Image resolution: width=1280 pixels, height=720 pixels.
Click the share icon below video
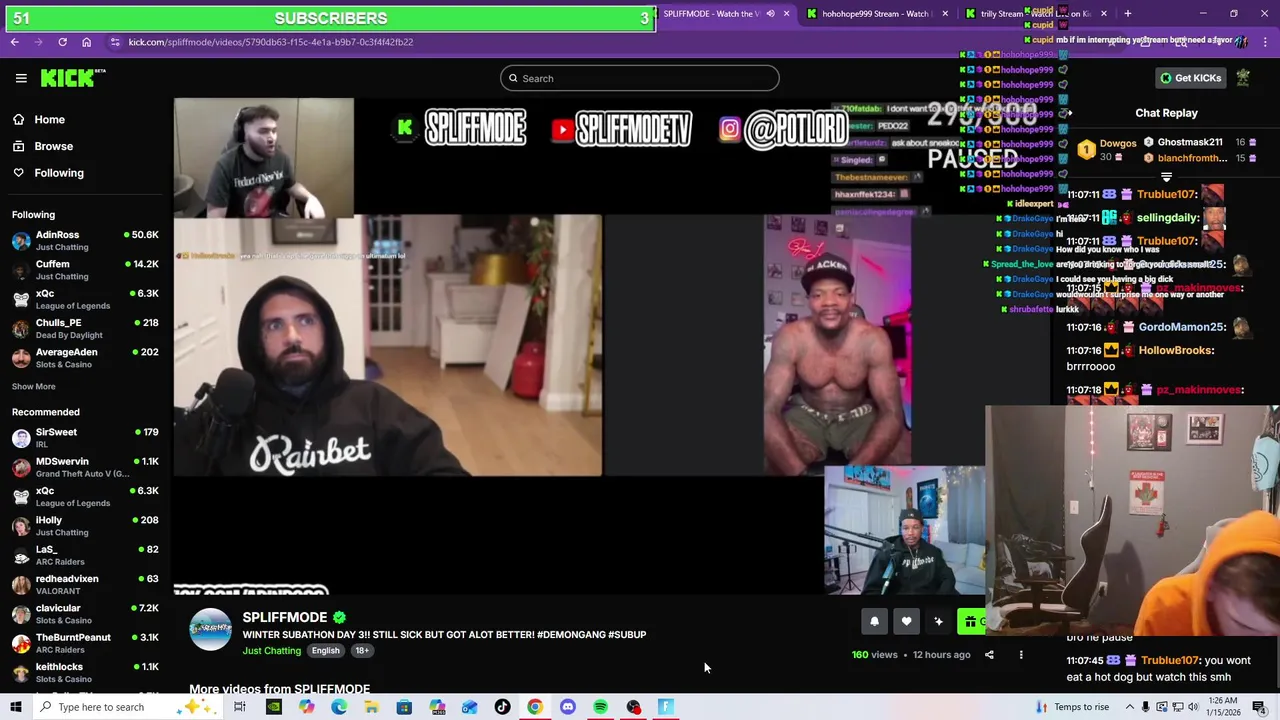tap(989, 655)
